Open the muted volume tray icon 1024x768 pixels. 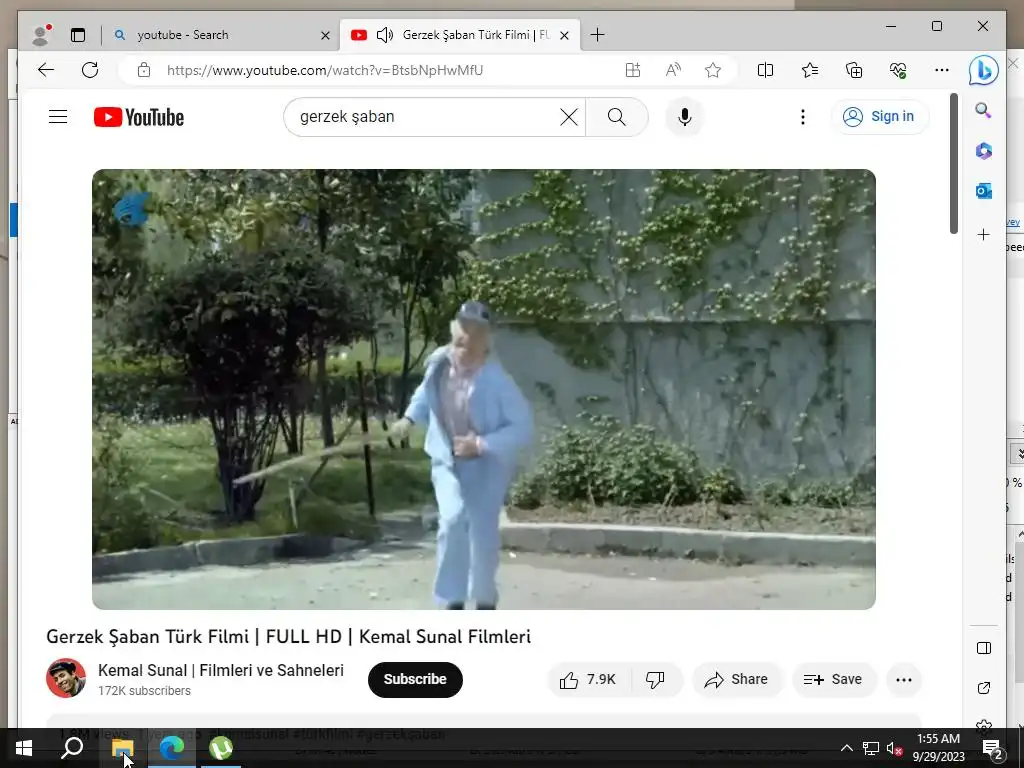click(895, 748)
